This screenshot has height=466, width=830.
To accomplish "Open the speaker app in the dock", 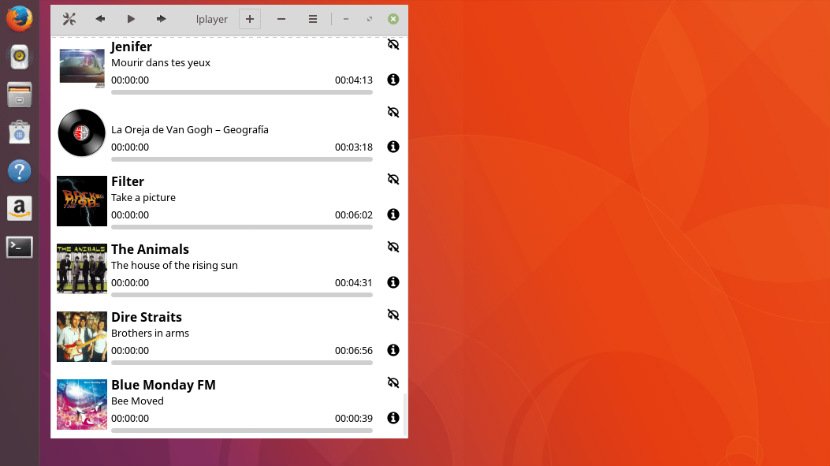I will click(x=20, y=57).
